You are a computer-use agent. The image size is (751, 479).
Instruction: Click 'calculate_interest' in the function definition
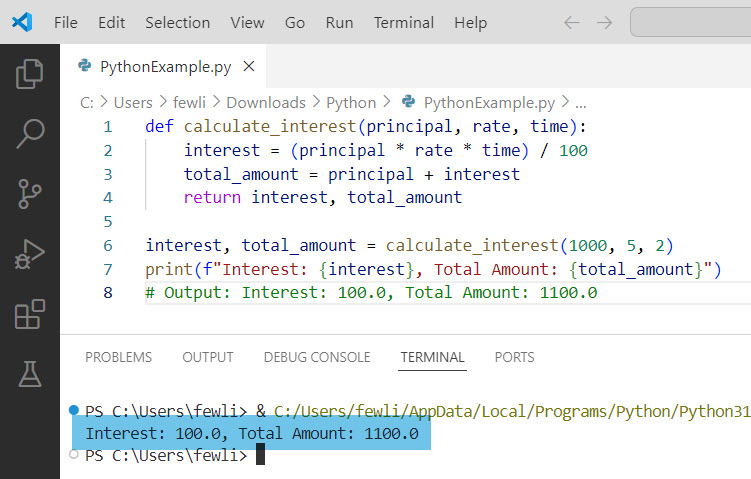pos(270,126)
